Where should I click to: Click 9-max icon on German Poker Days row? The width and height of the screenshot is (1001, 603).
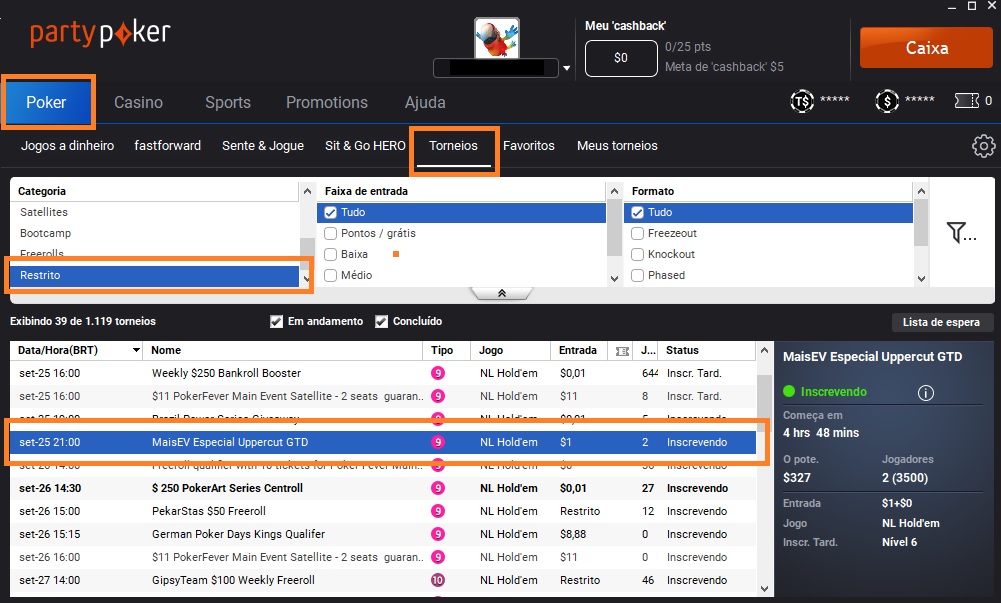[x=438, y=534]
